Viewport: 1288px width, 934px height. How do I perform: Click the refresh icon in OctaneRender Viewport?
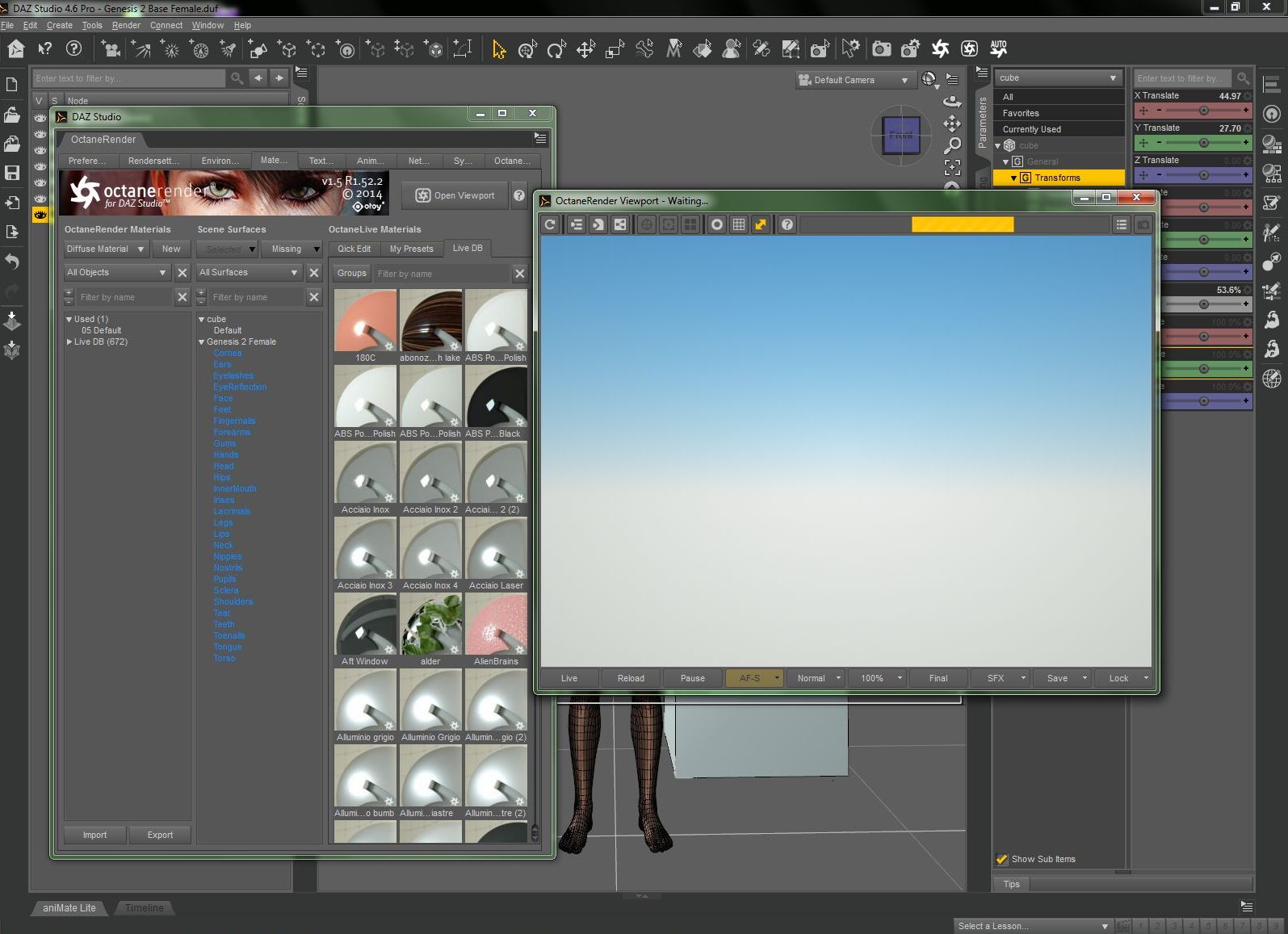(x=550, y=224)
